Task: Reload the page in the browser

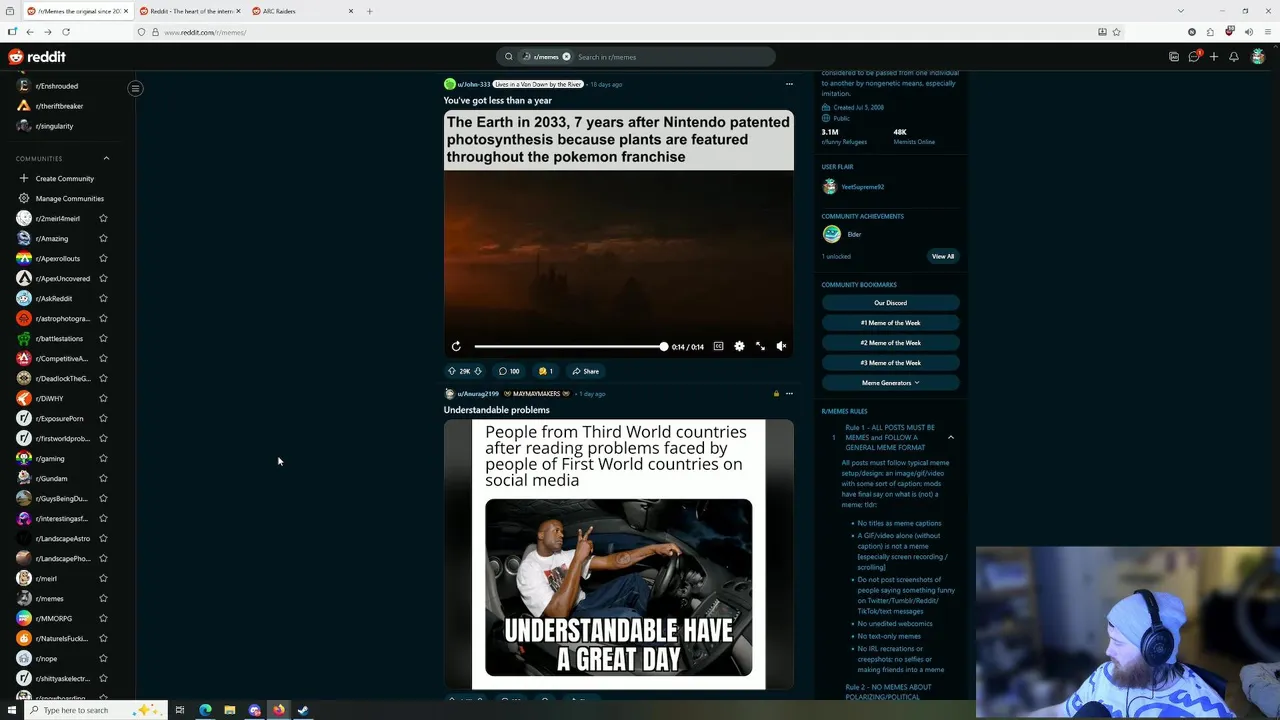Action: 66,32
